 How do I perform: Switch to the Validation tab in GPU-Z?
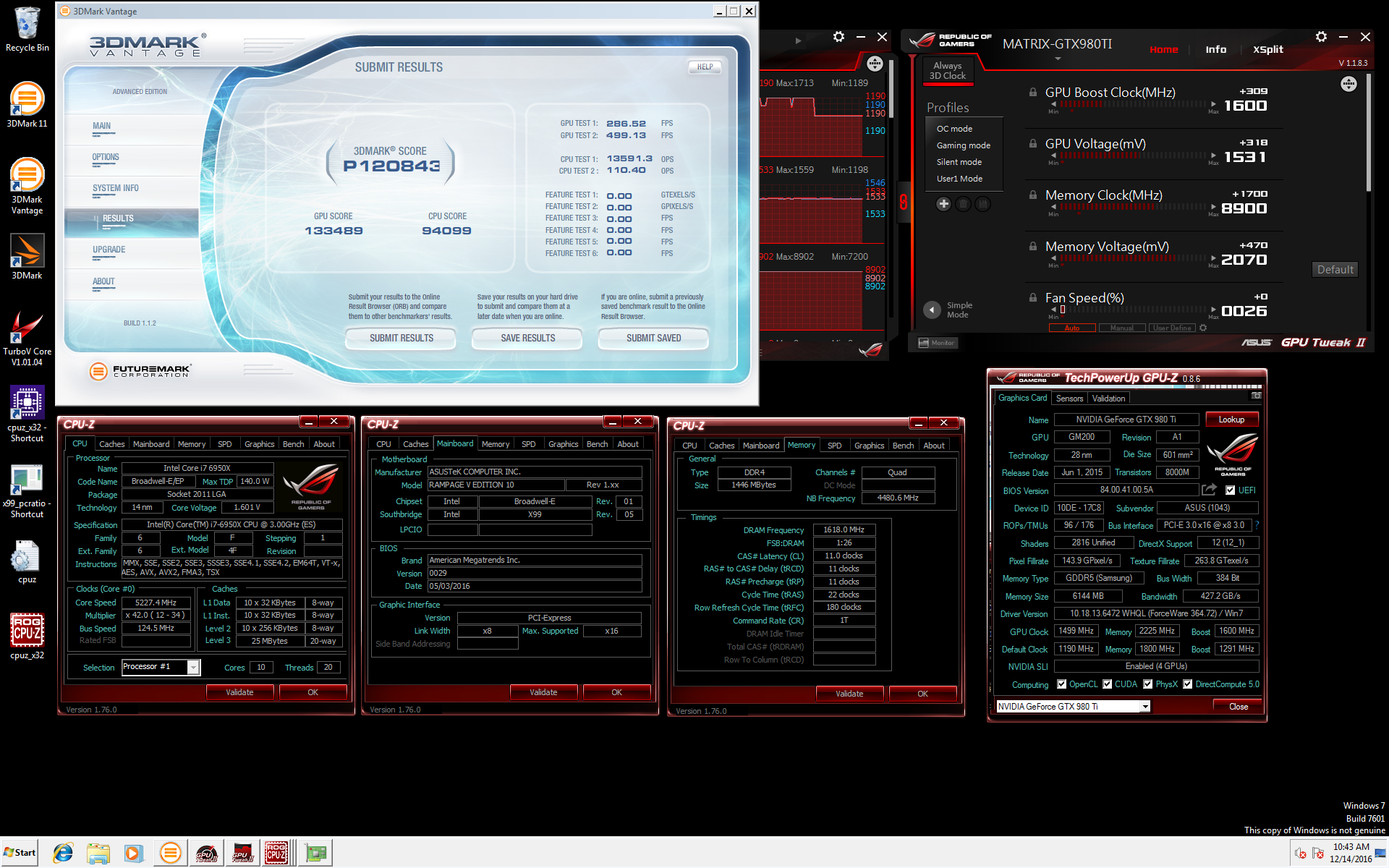click(1108, 398)
